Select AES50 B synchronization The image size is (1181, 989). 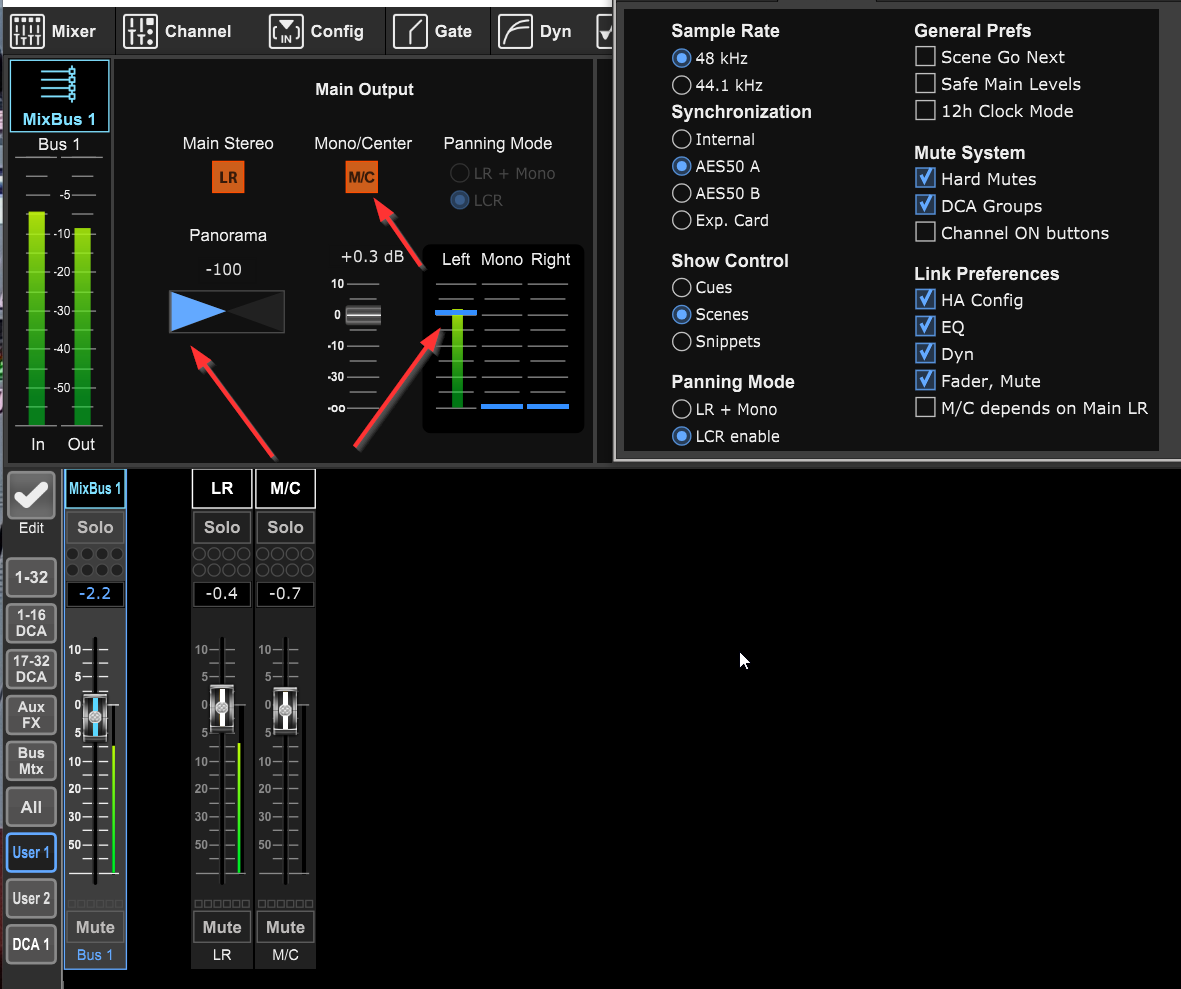click(716, 194)
